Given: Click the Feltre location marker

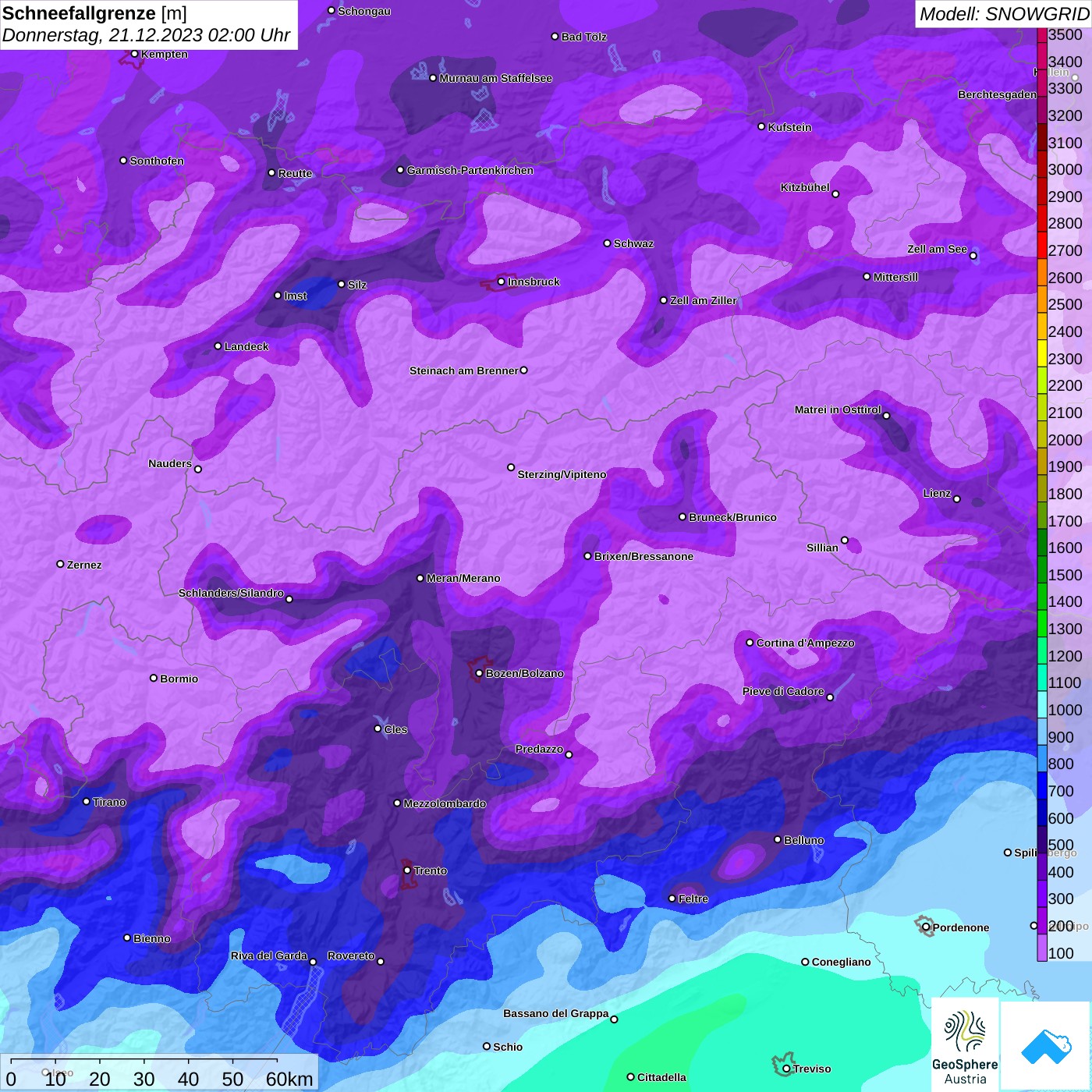Looking at the screenshot, I should coord(672,899).
